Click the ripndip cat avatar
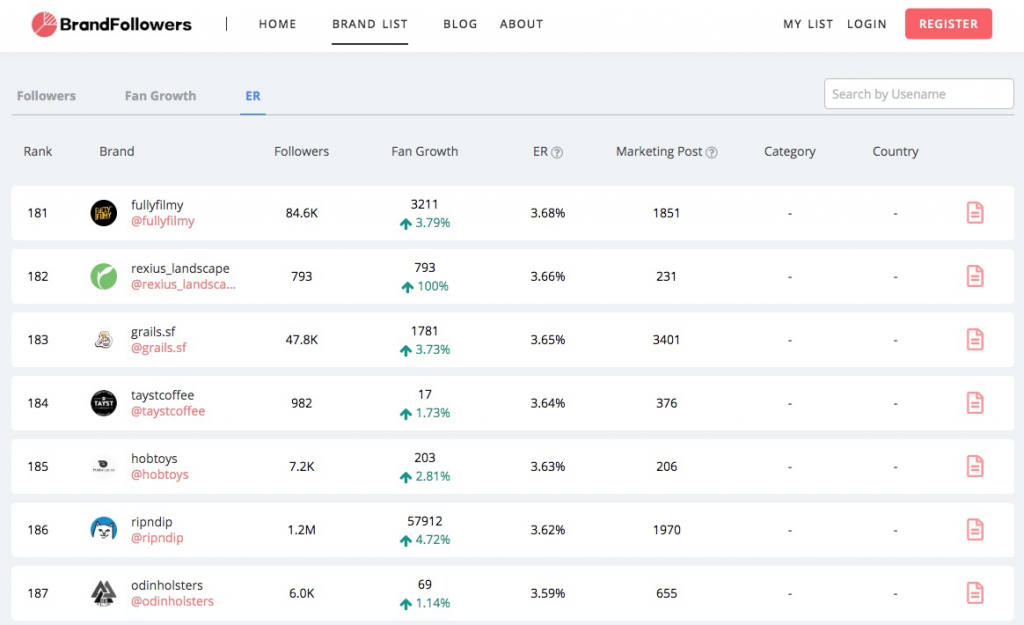This screenshot has height=625, width=1024. pos(103,530)
